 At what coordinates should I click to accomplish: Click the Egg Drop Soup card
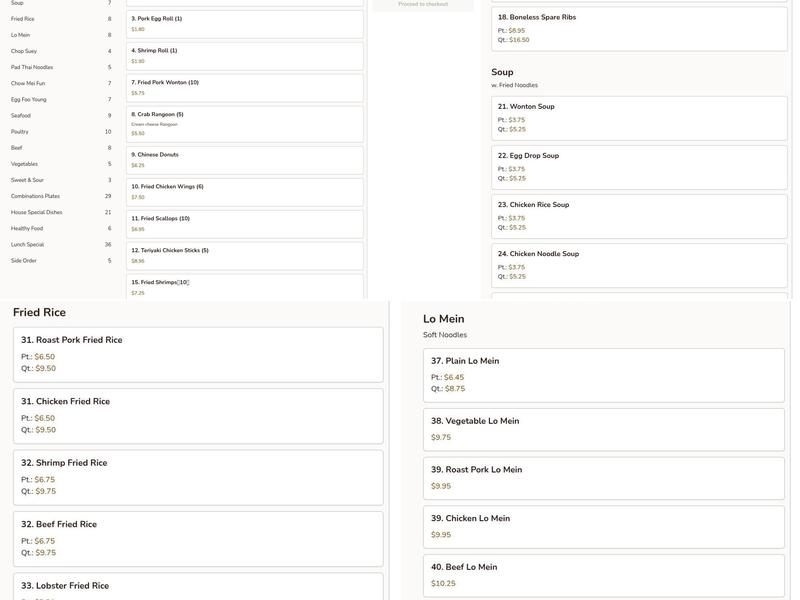(639, 166)
